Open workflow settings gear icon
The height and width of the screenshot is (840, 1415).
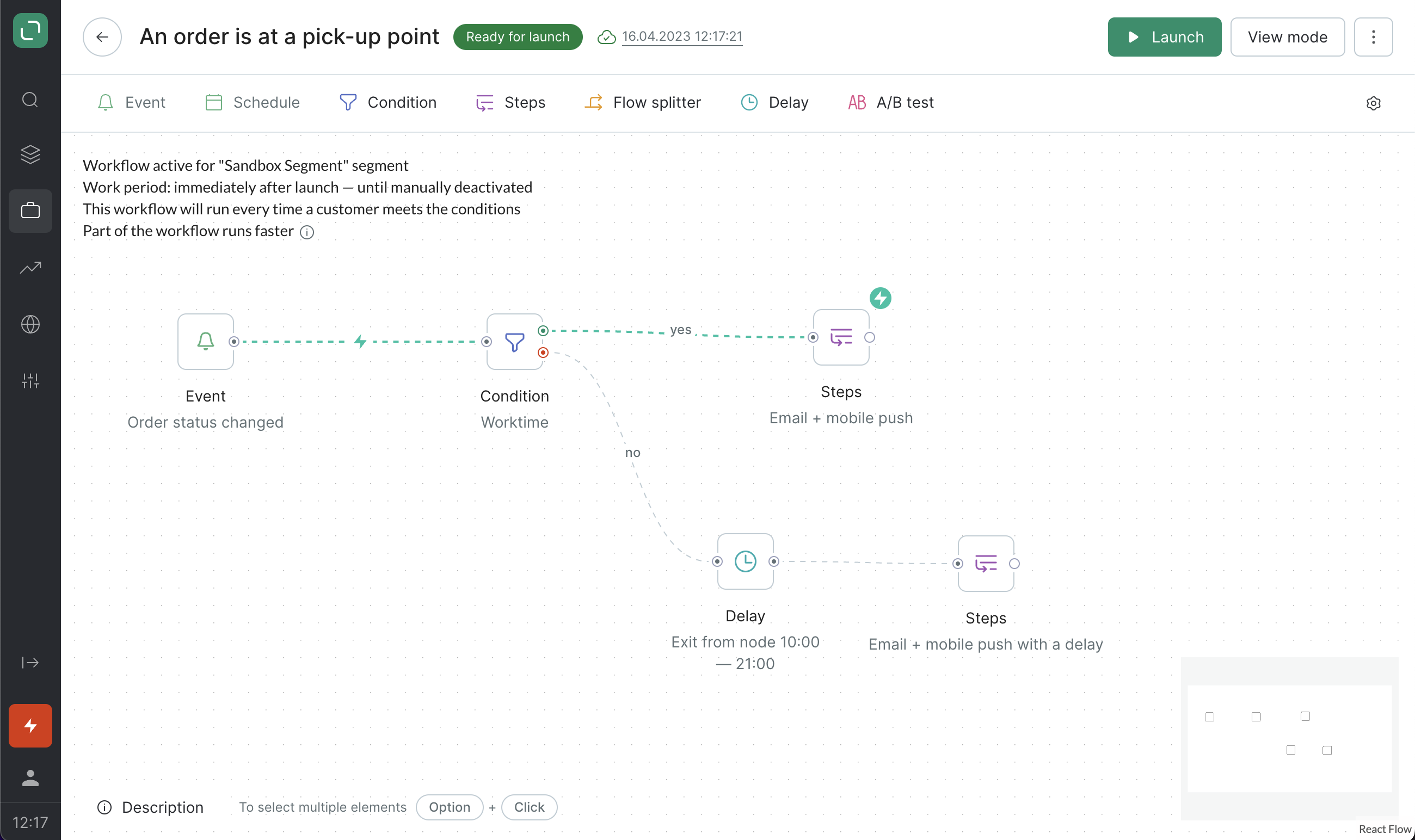tap(1373, 103)
